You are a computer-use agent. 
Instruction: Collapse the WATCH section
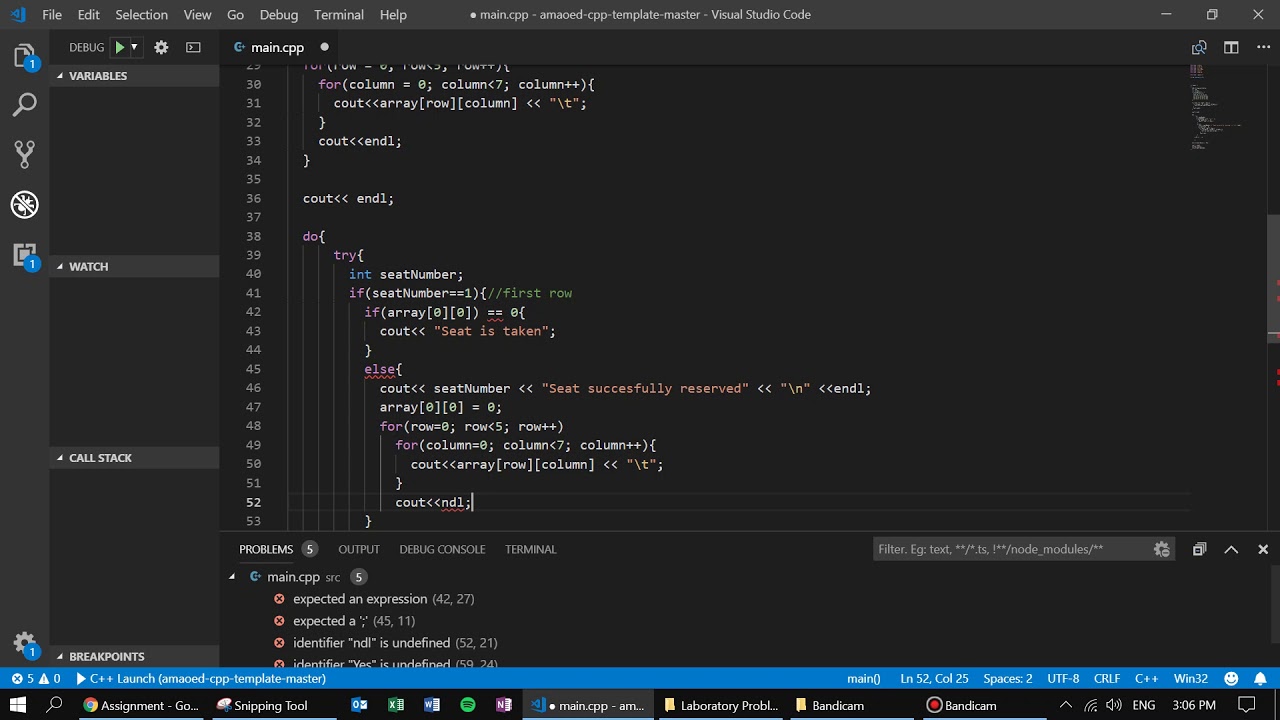(x=134, y=267)
